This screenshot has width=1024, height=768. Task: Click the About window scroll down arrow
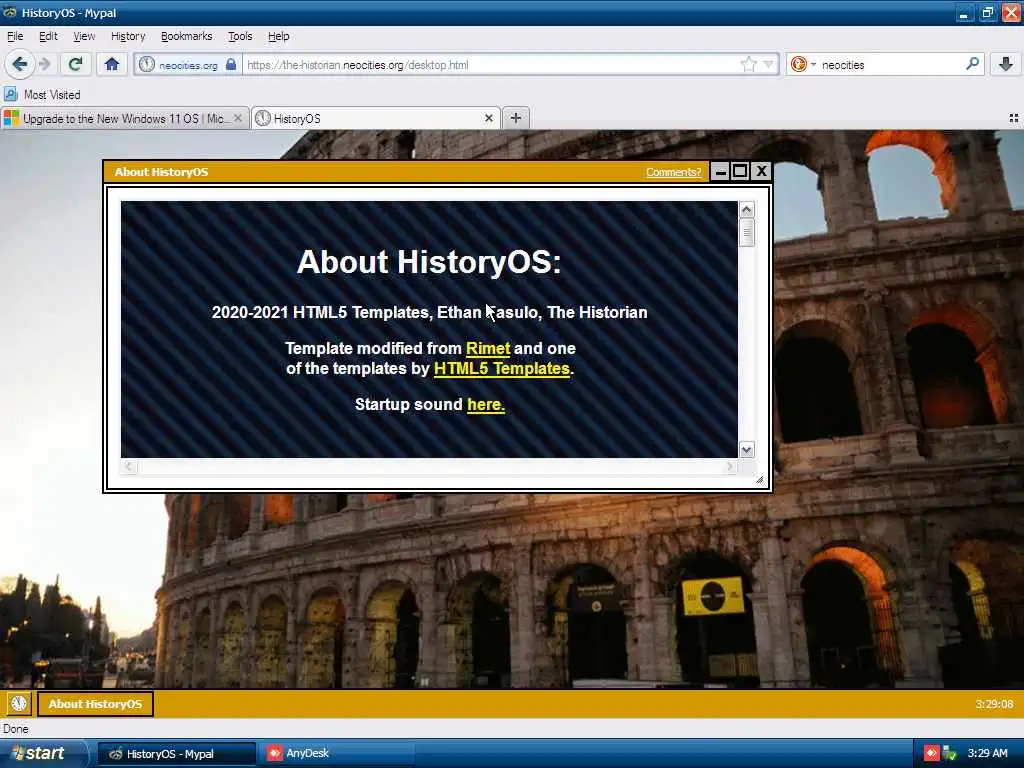pos(746,449)
